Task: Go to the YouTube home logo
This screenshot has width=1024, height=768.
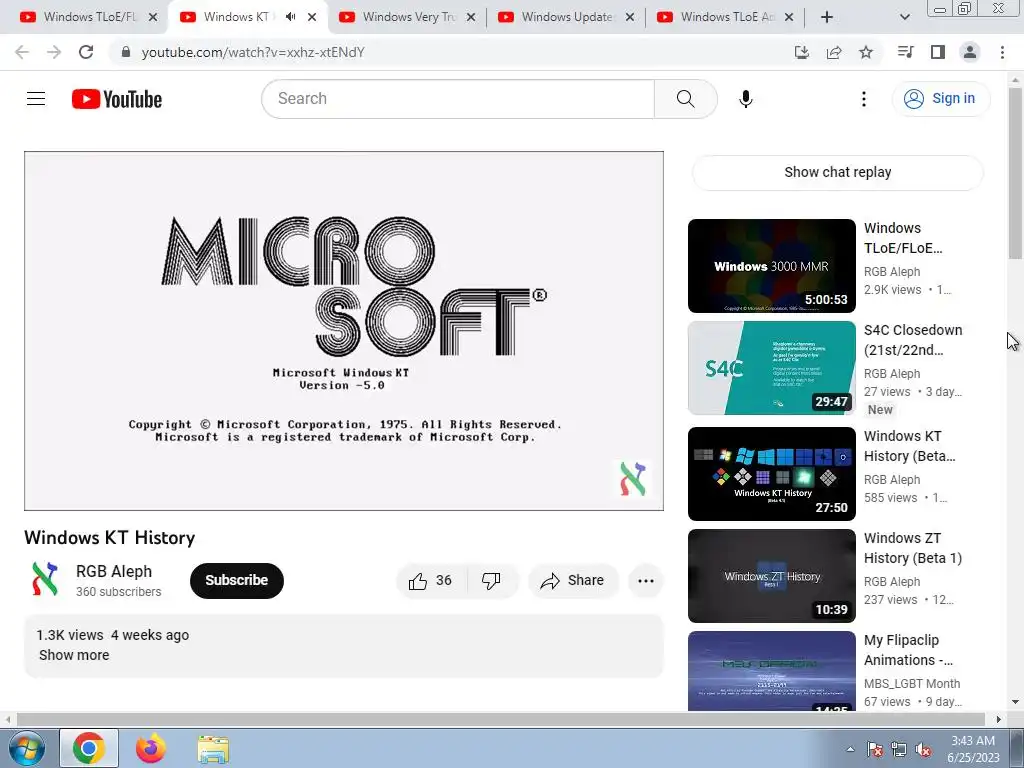Action: coord(117,99)
